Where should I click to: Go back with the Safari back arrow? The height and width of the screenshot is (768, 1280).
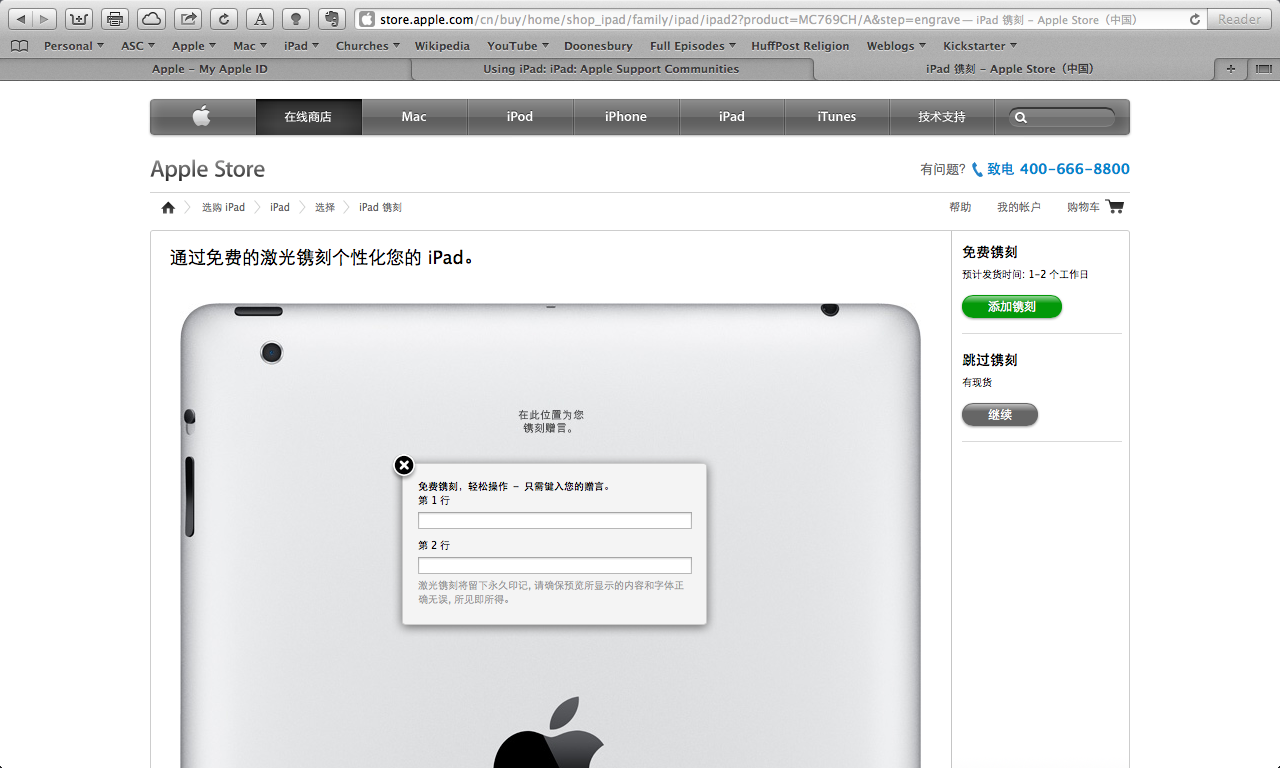tap(21, 19)
